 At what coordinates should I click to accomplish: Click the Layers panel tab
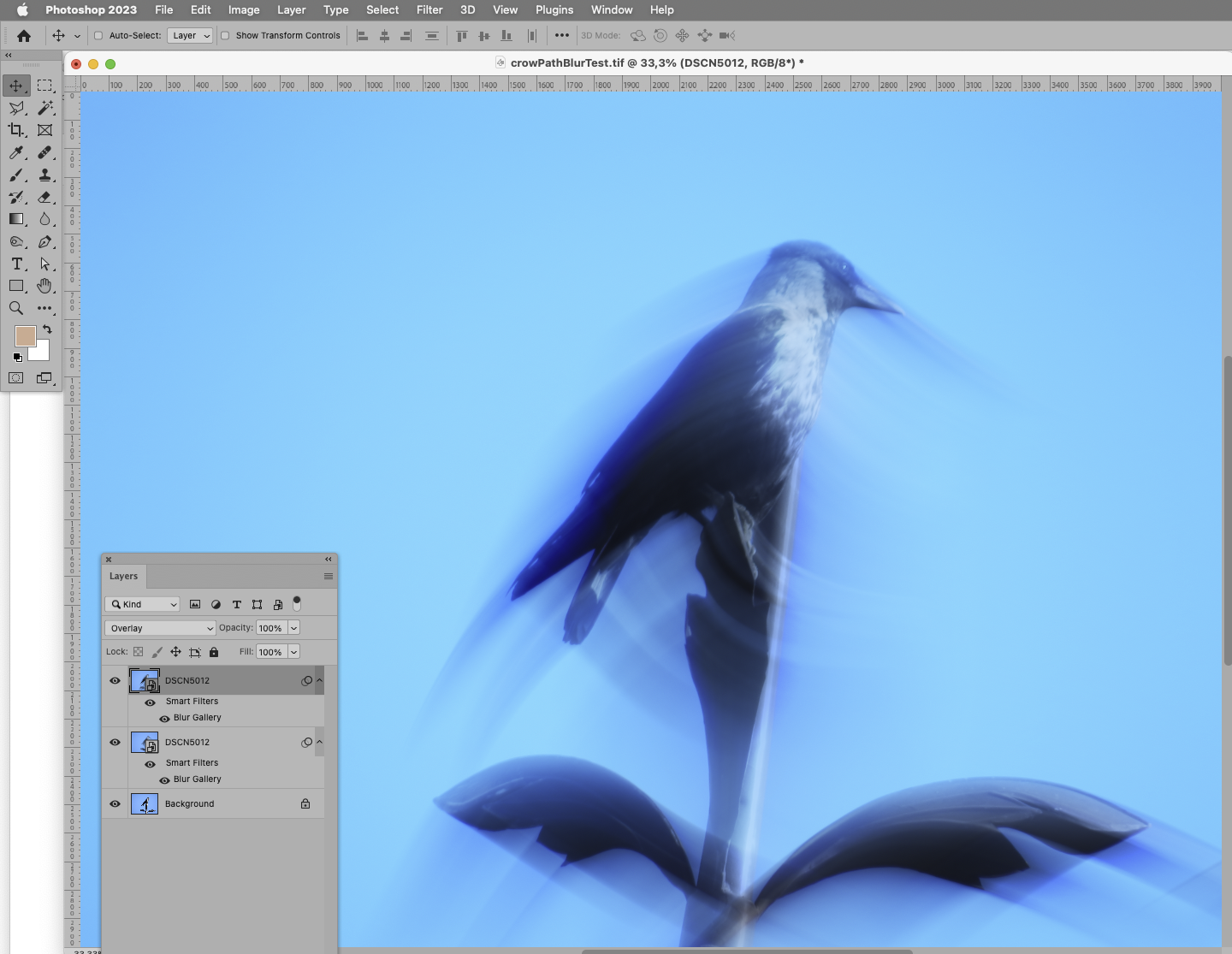point(123,577)
